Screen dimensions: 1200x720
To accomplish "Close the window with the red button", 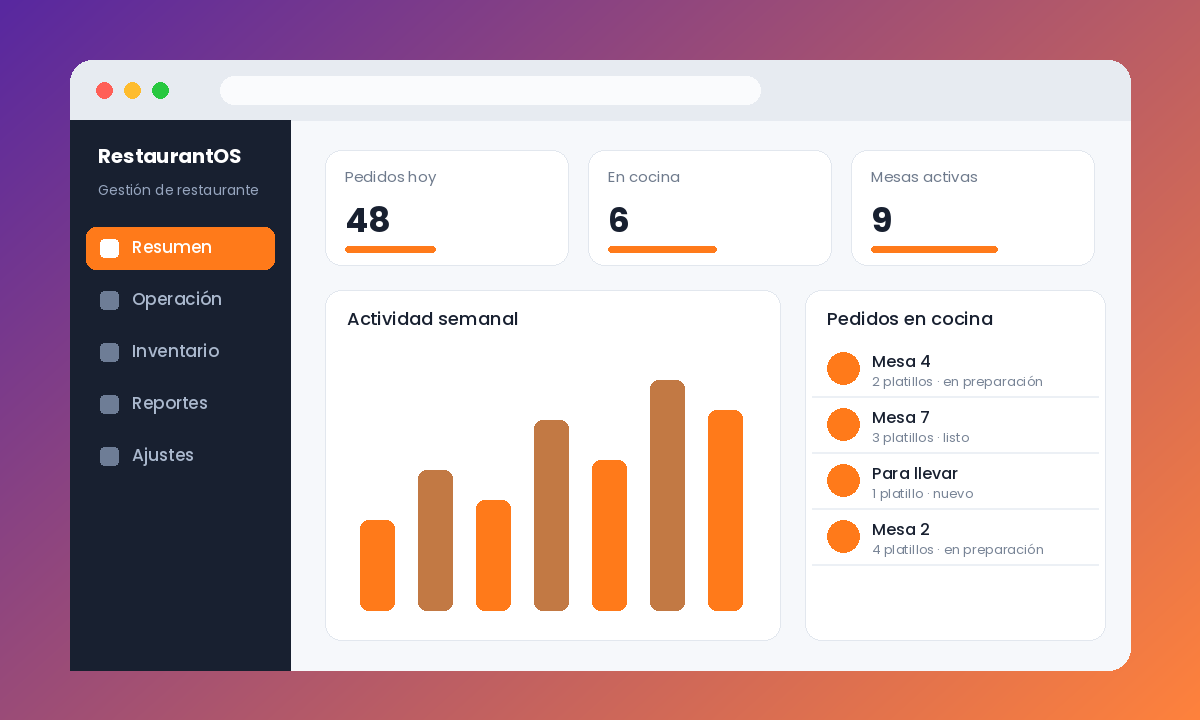I will tap(104, 91).
